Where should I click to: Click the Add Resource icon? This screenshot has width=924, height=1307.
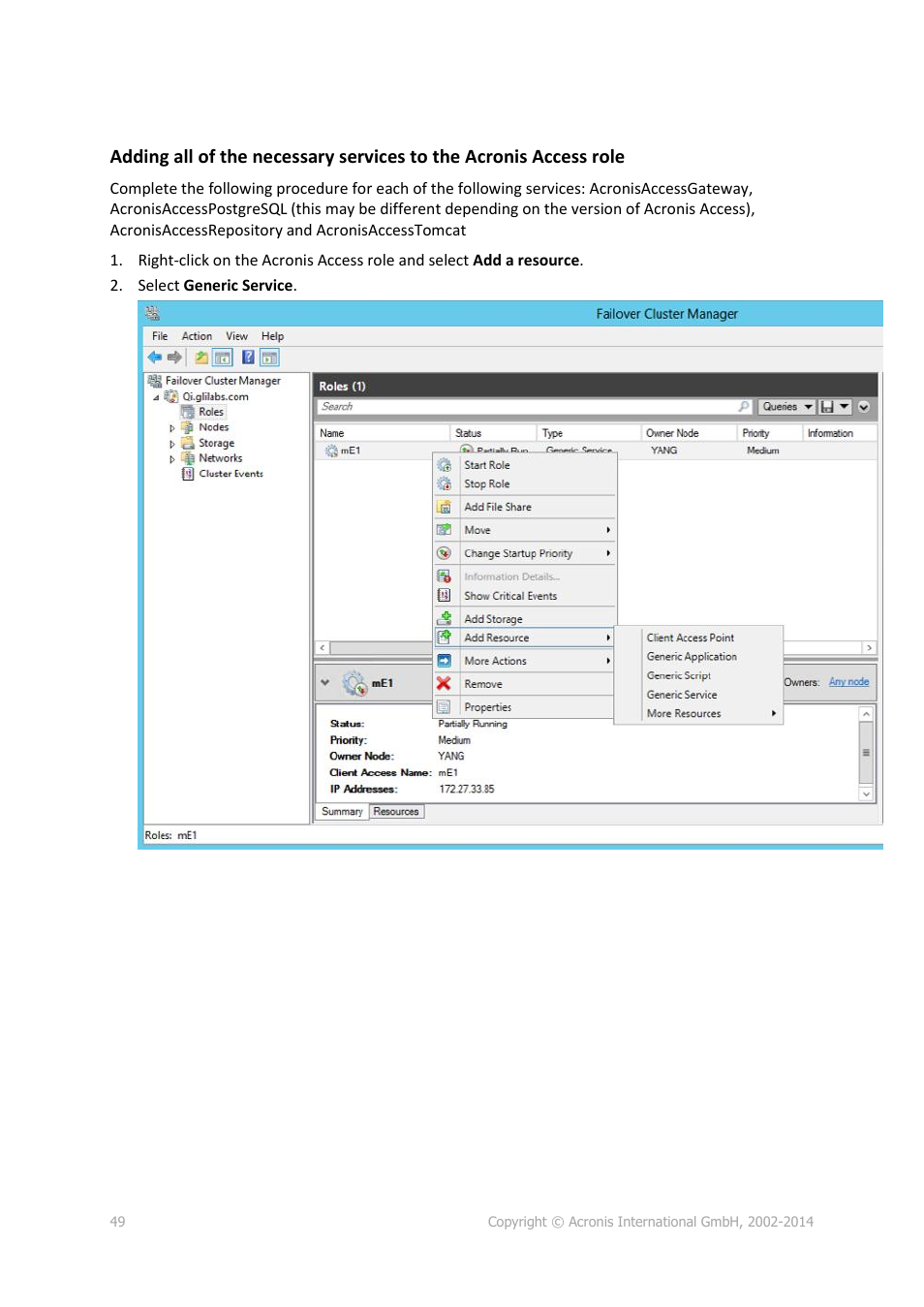pyautogui.click(x=444, y=638)
